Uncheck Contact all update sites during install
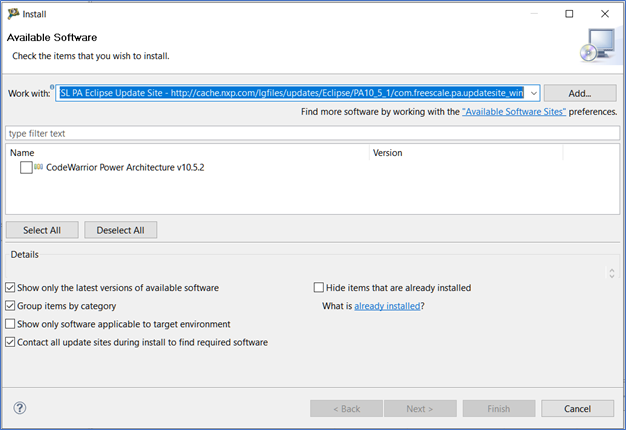The height and width of the screenshot is (430, 626). click(x=11, y=342)
